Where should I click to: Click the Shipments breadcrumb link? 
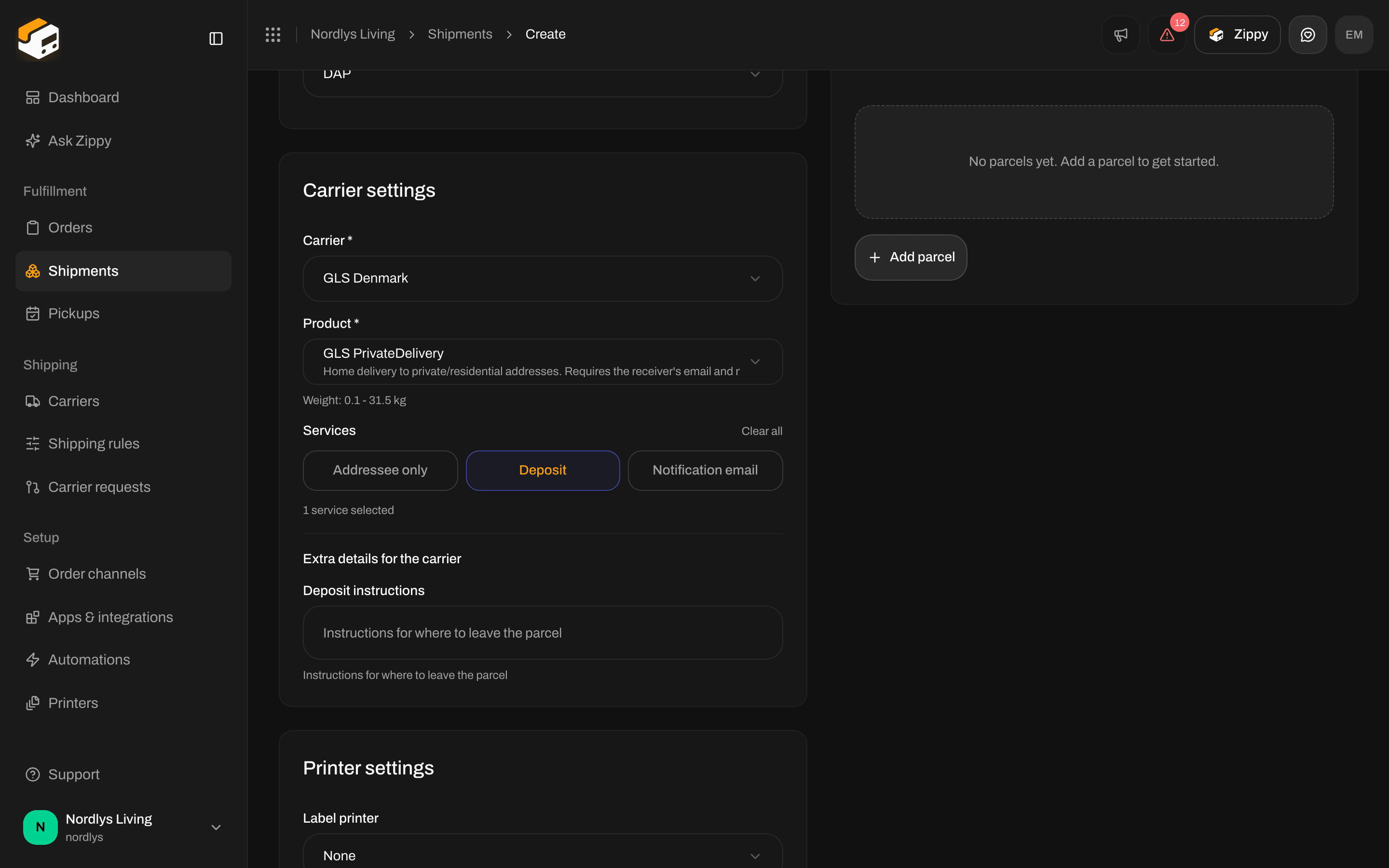(x=460, y=34)
